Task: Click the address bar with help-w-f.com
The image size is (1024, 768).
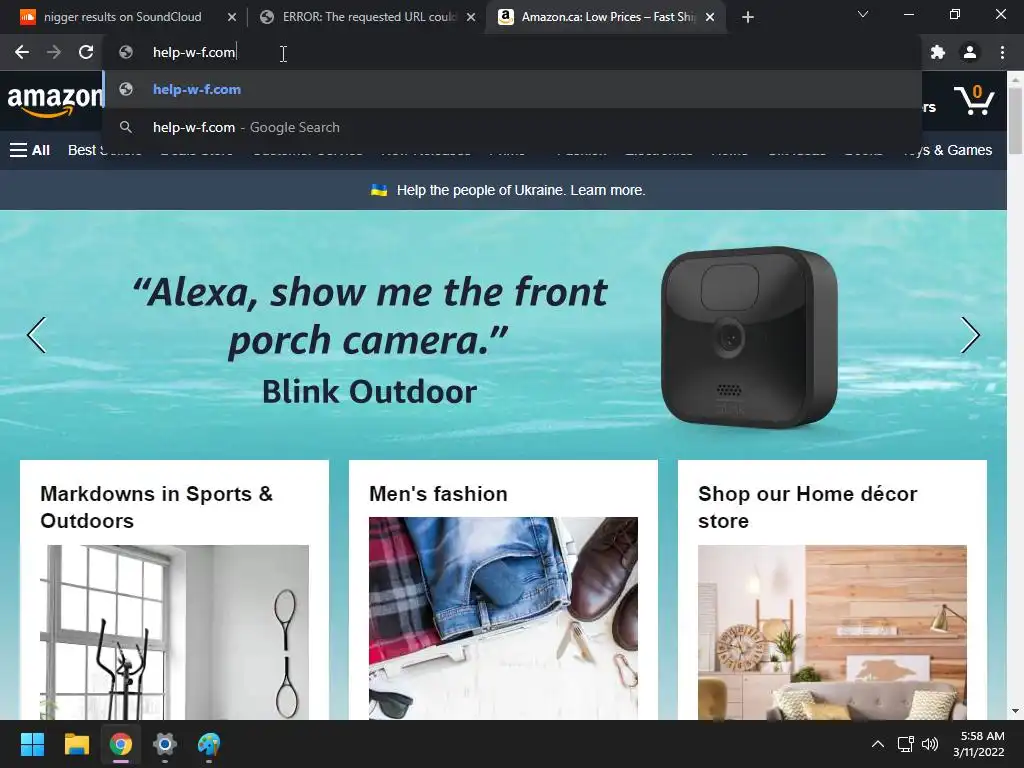Action: 513,52
